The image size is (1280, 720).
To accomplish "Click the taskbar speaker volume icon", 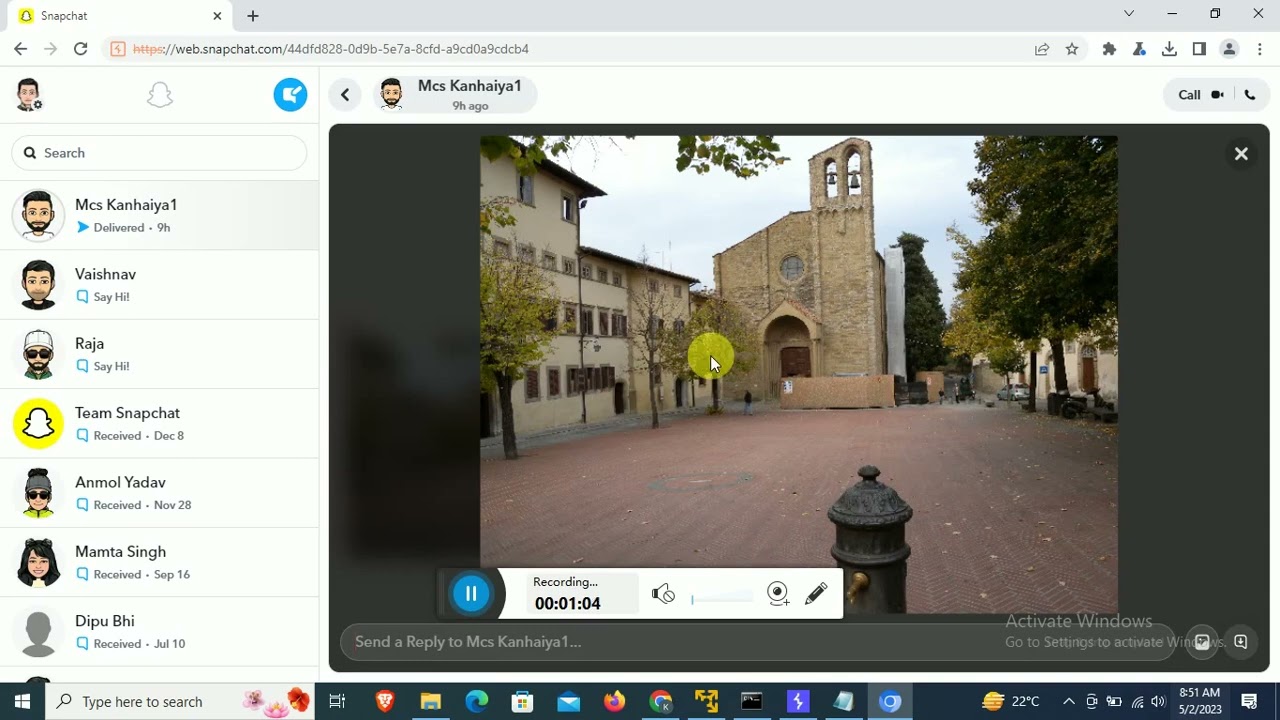I will point(1158,702).
